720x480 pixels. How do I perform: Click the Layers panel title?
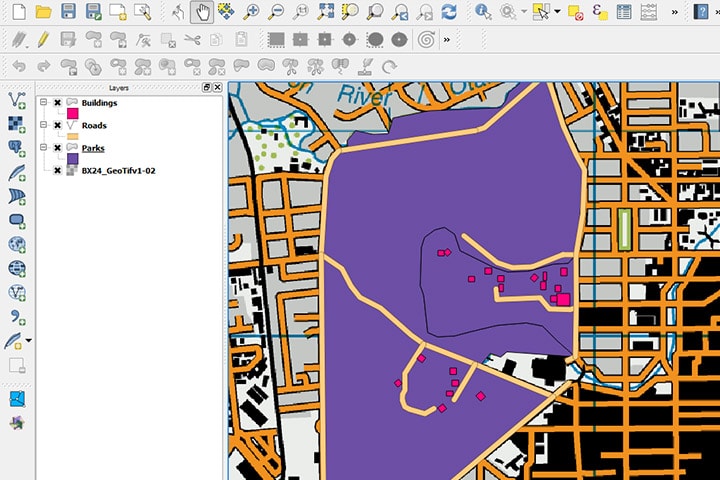tap(118, 88)
